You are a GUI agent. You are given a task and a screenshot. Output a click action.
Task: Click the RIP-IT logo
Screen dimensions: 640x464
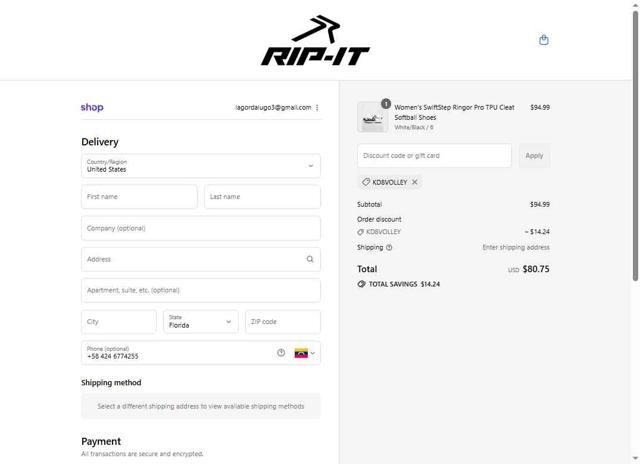[x=315, y=40]
